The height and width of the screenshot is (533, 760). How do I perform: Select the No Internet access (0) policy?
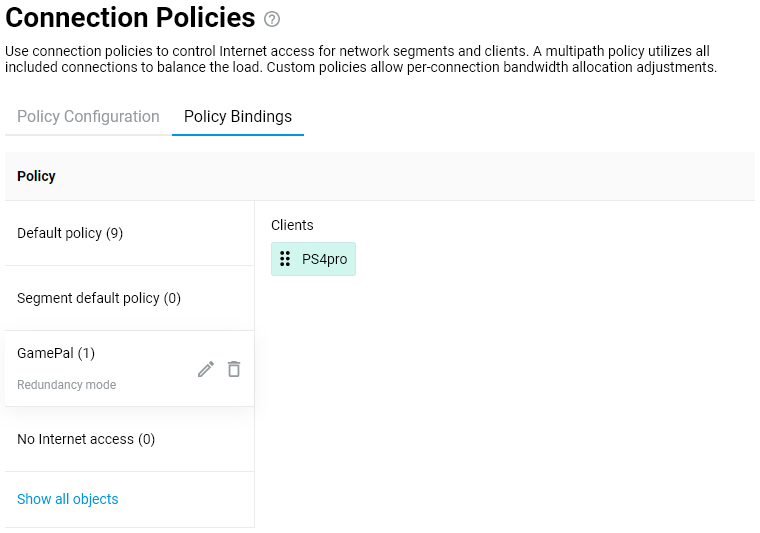click(86, 439)
